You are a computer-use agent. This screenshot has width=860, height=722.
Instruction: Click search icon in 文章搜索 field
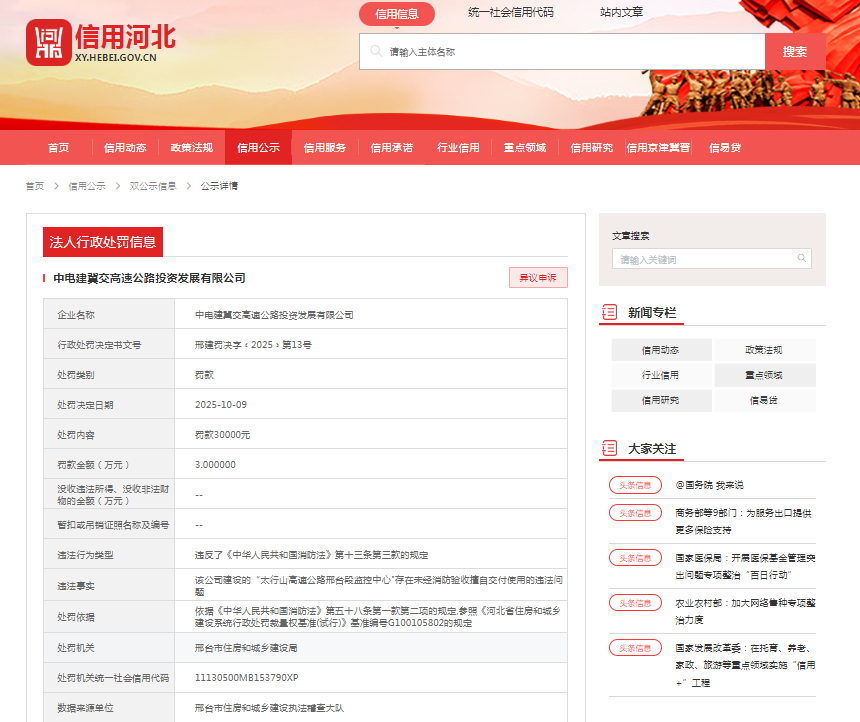click(801, 259)
